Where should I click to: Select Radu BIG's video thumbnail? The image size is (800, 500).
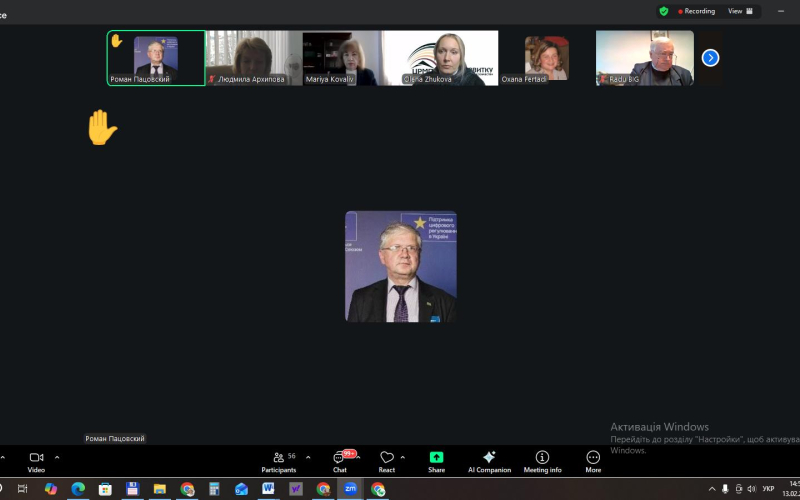[644, 58]
